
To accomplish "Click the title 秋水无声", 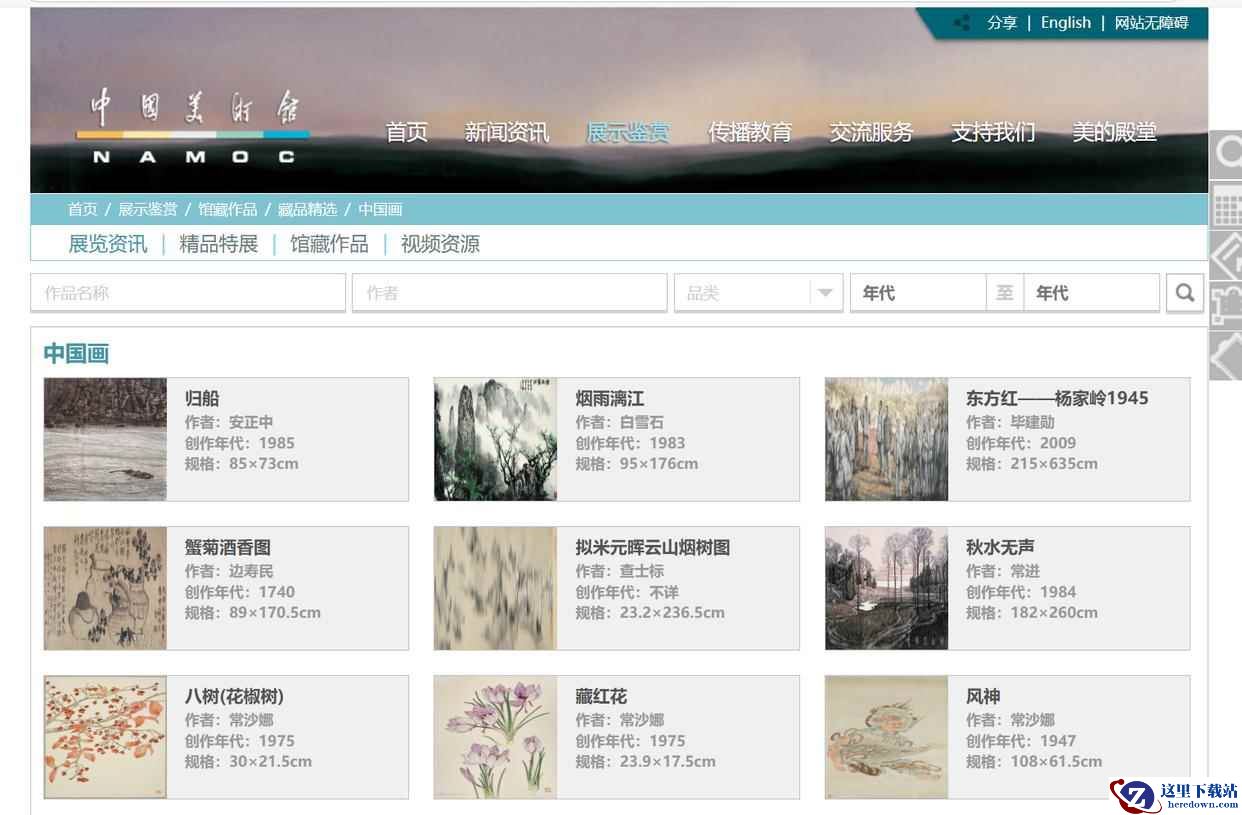I will point(1000,547).
